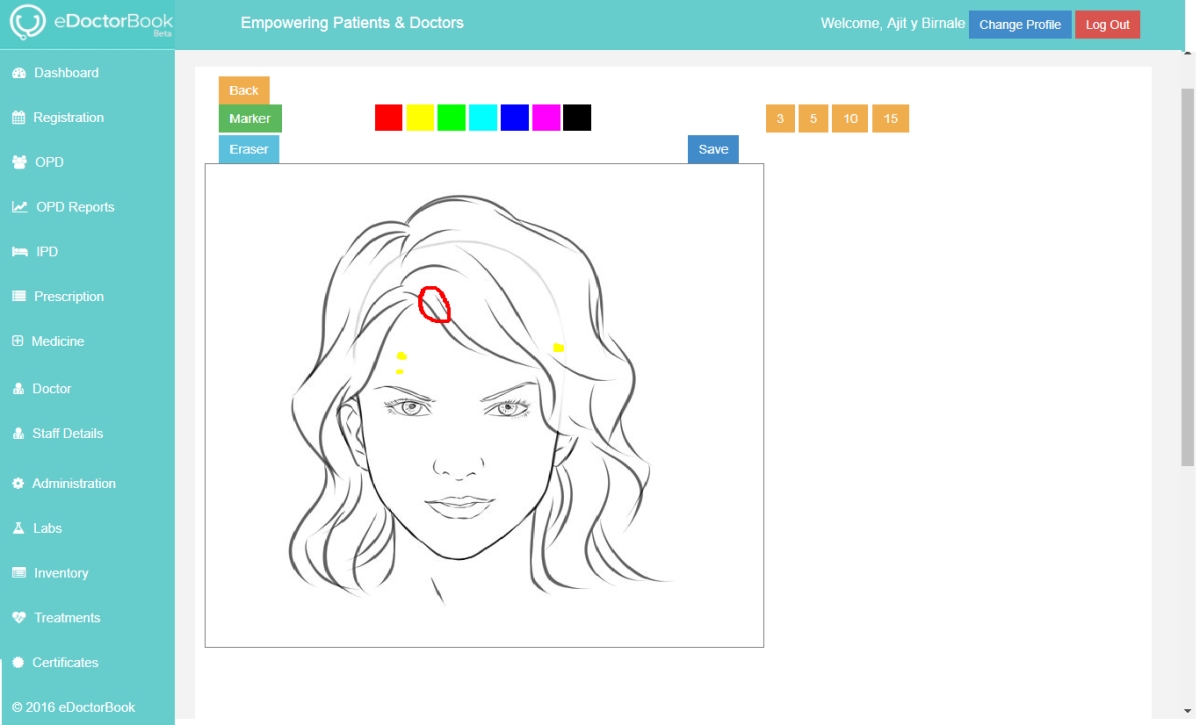The image size is (1200, 725).
Task: Save the face drawing
Action: pos(713,149)
